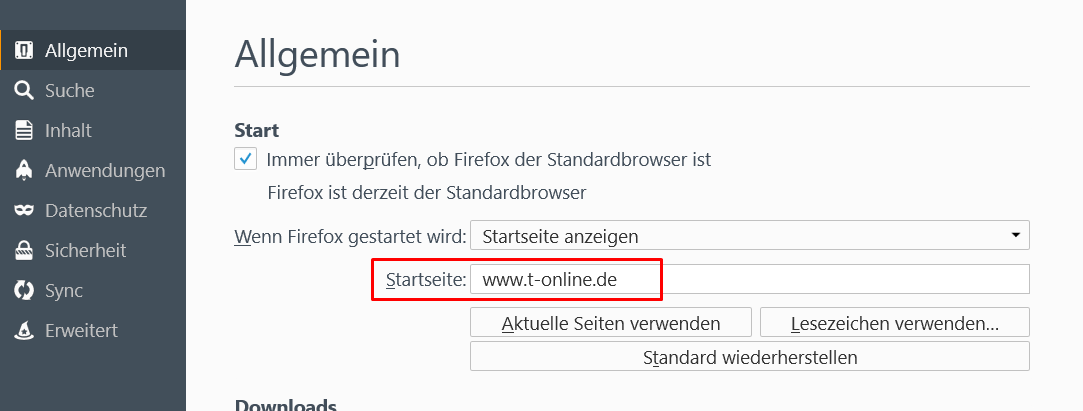Click the rocket icon next to Anwendungen
Screen dimensions: 1083x411
23,171
